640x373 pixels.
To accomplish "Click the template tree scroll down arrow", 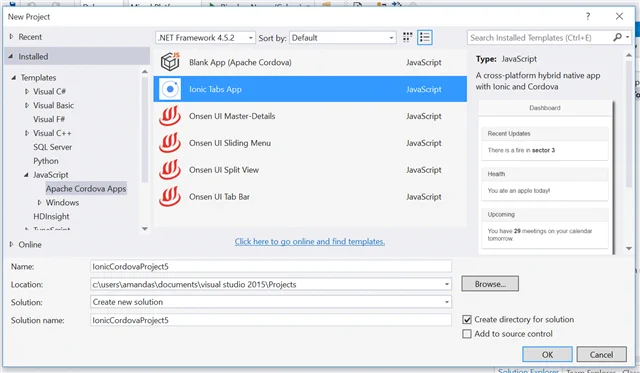I will (x=144, y=229).
